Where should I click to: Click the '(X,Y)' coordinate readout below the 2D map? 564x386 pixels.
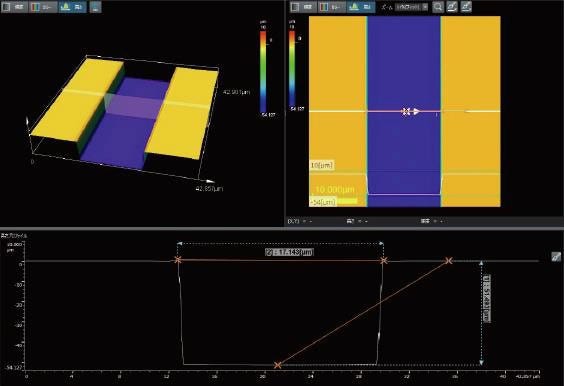[294, 221]
